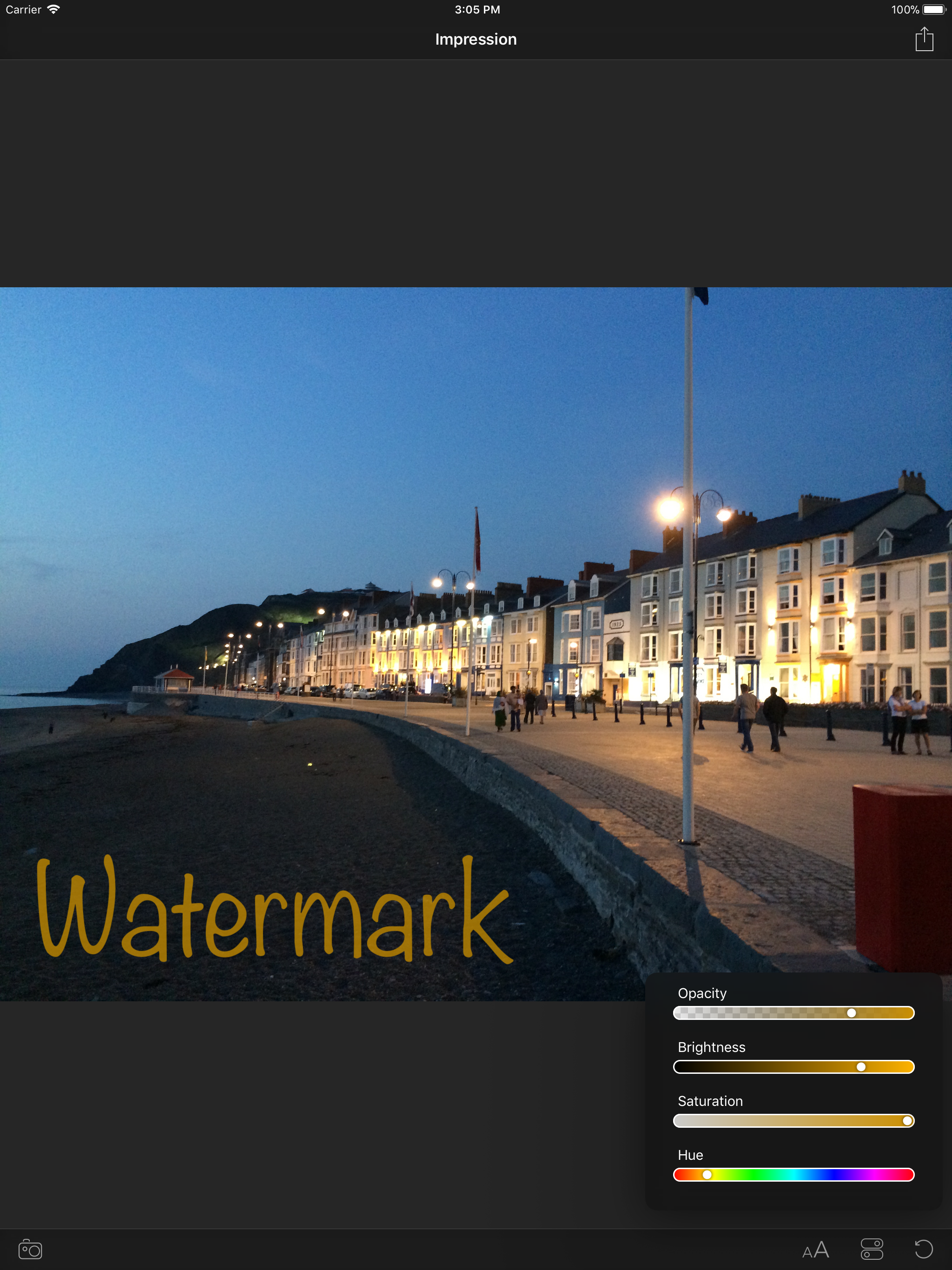
Task: Tap the Impression title in navigation bar
Action: pyautogui.click(x=476, y=40)
